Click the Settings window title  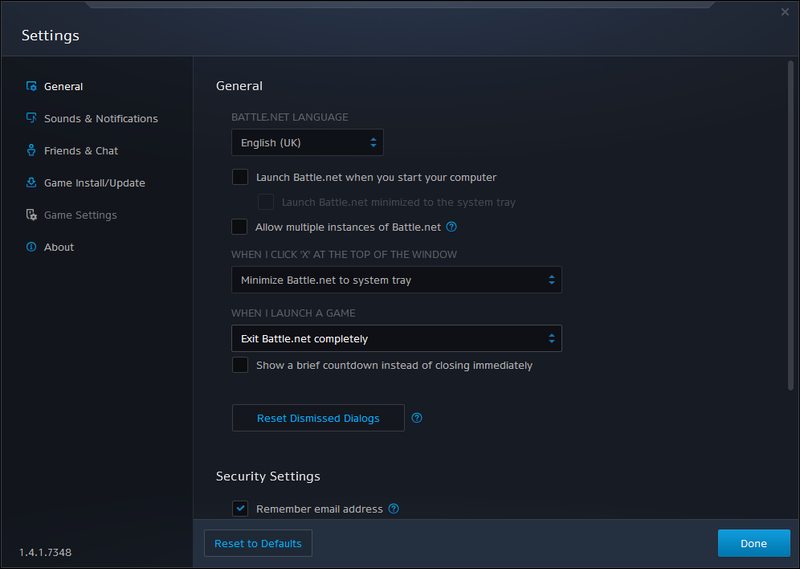coord(50,35)
